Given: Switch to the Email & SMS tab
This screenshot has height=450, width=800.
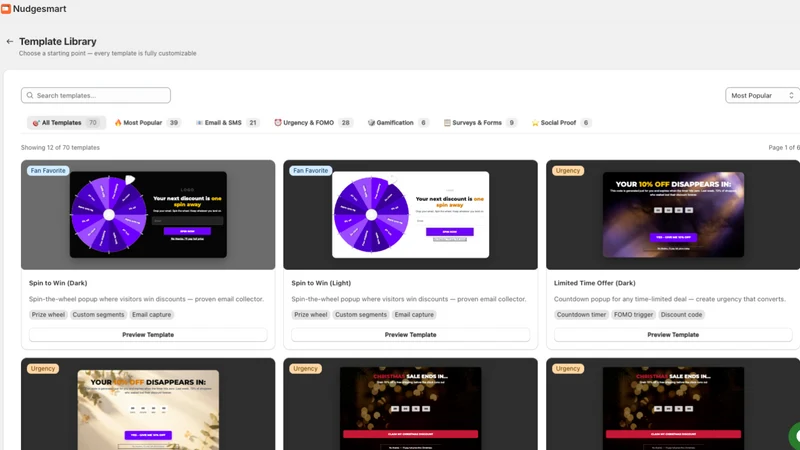Looking at the screenshot, I should (x=228, y=122).
